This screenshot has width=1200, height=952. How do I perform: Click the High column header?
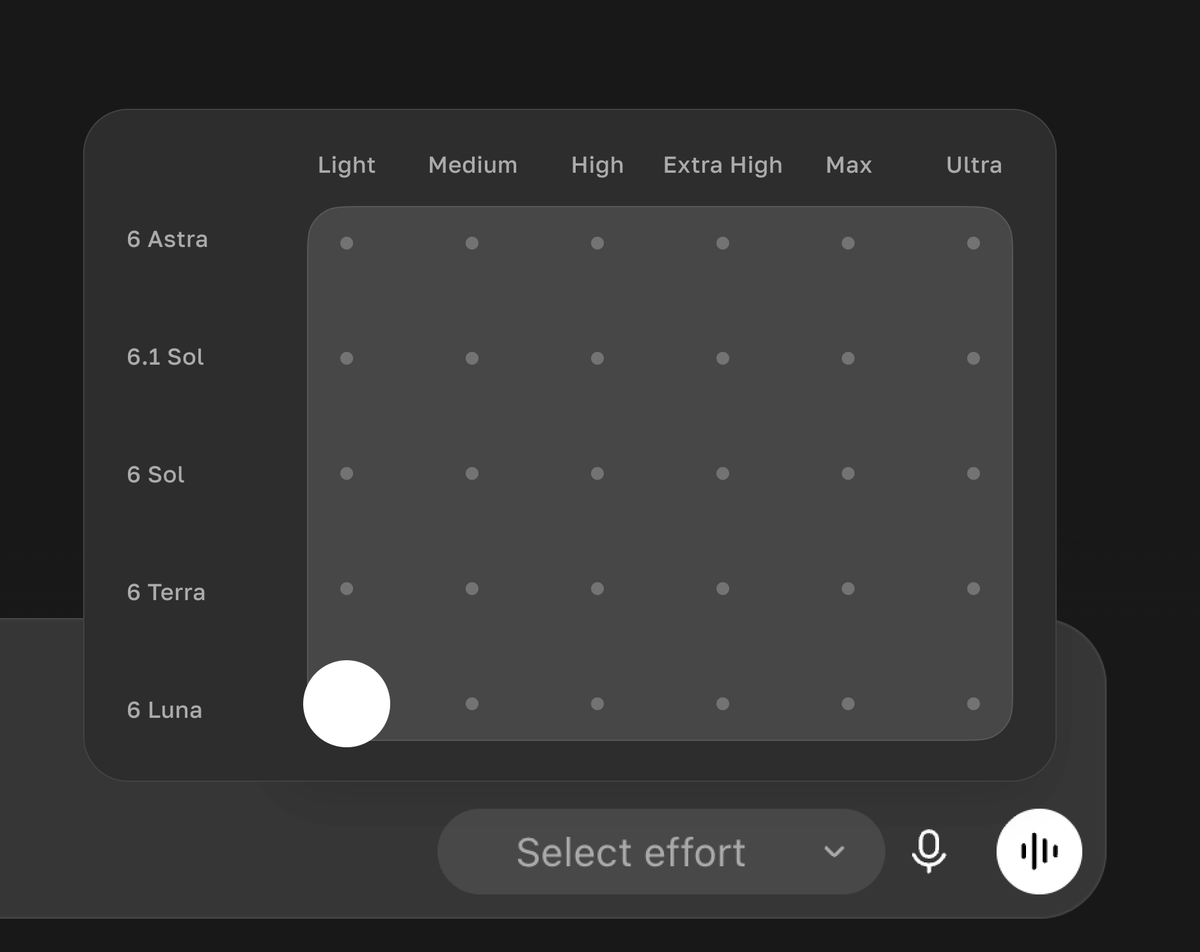(x=597, y=166)
